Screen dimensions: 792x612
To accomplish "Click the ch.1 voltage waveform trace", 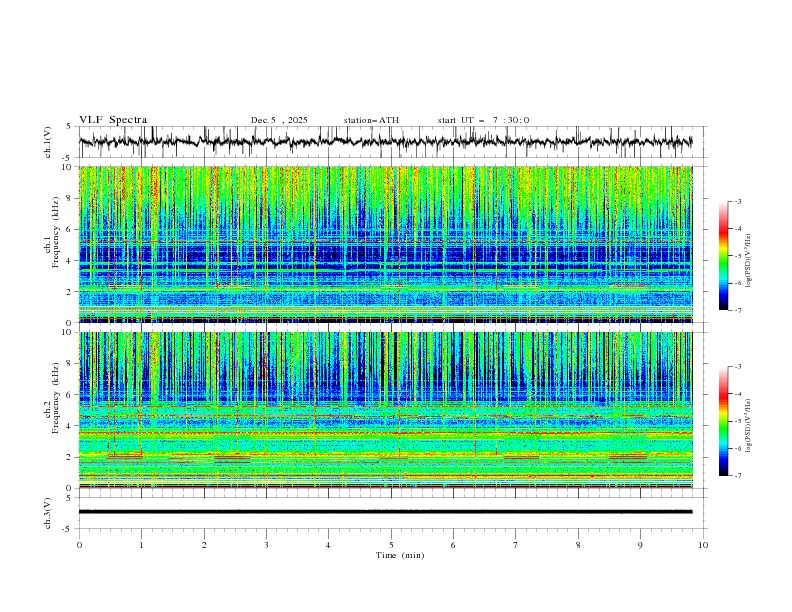I will pos(385,142).
